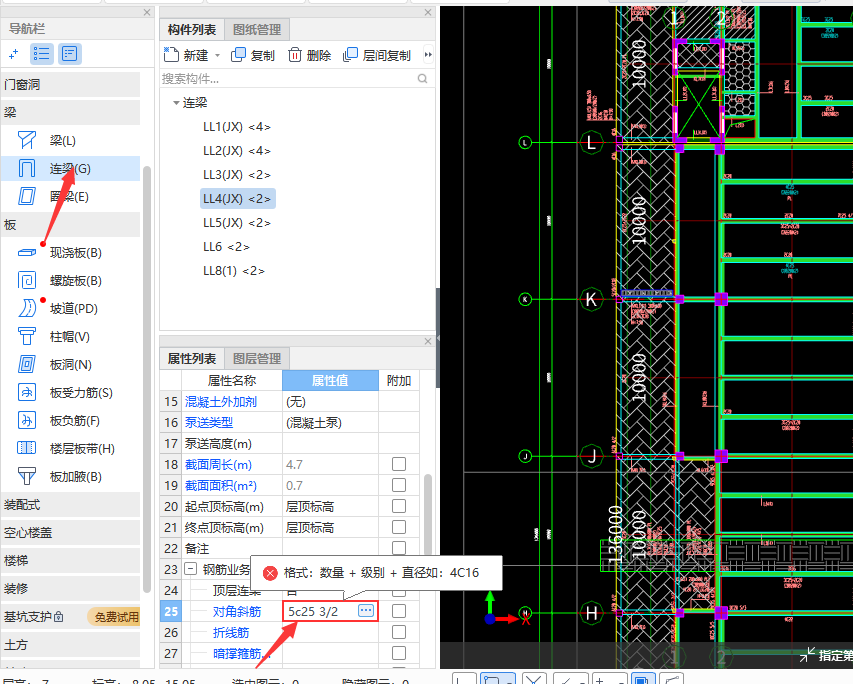Close the 构件列表 component list panel
The width and height of the screenshot is (853, 684).
428,12
